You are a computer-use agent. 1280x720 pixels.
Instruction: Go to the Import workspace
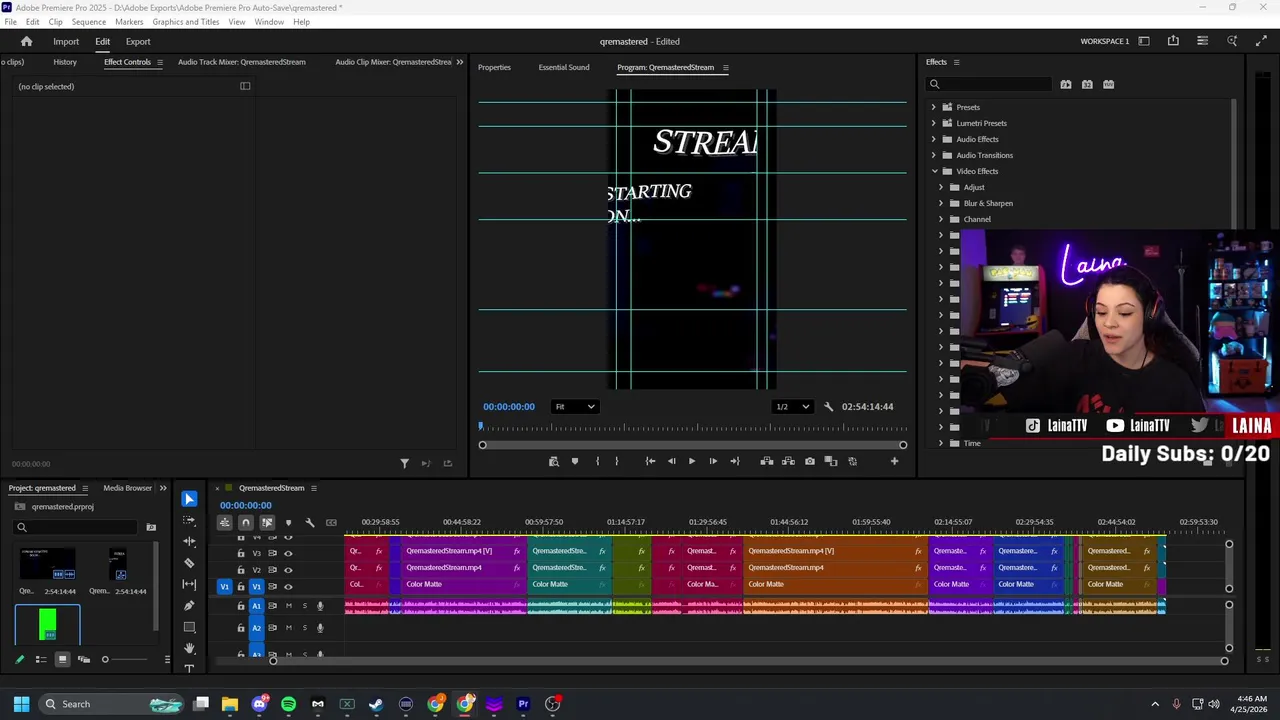(66, 41)
